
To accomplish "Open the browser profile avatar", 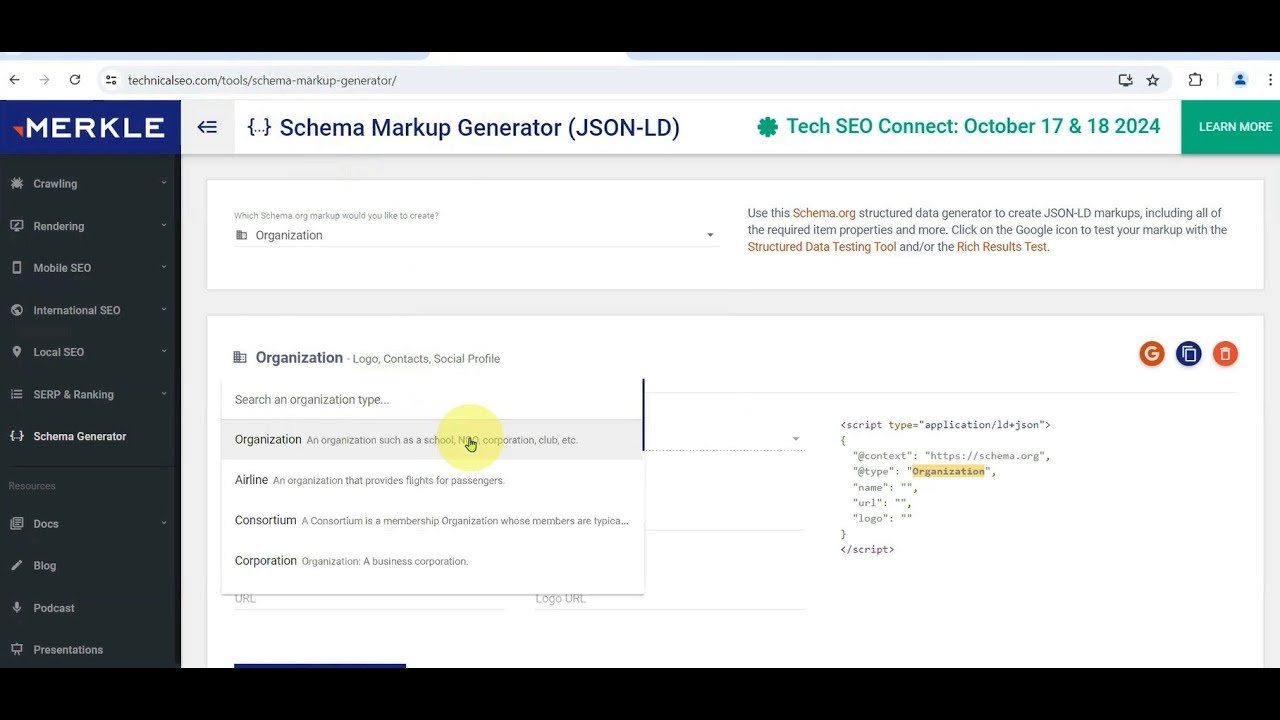I will click(1240, 80).
